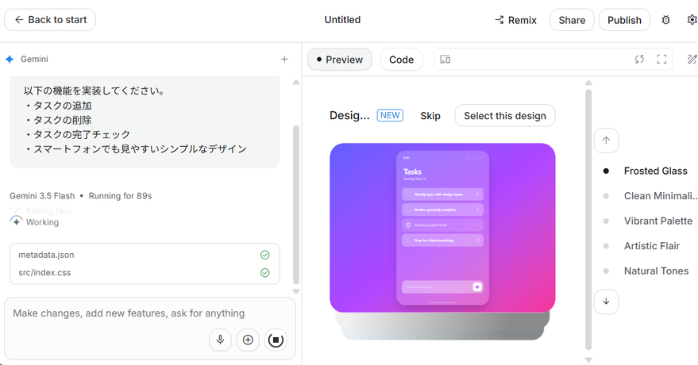698x365 pixels.
Task: Click the src/index.css file row
Action: pos(144,272)
